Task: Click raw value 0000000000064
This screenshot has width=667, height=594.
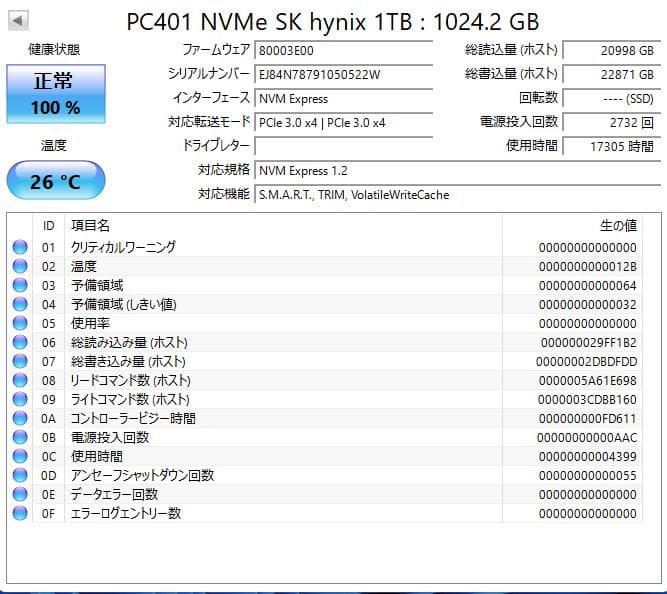Action: pos(587,286)
